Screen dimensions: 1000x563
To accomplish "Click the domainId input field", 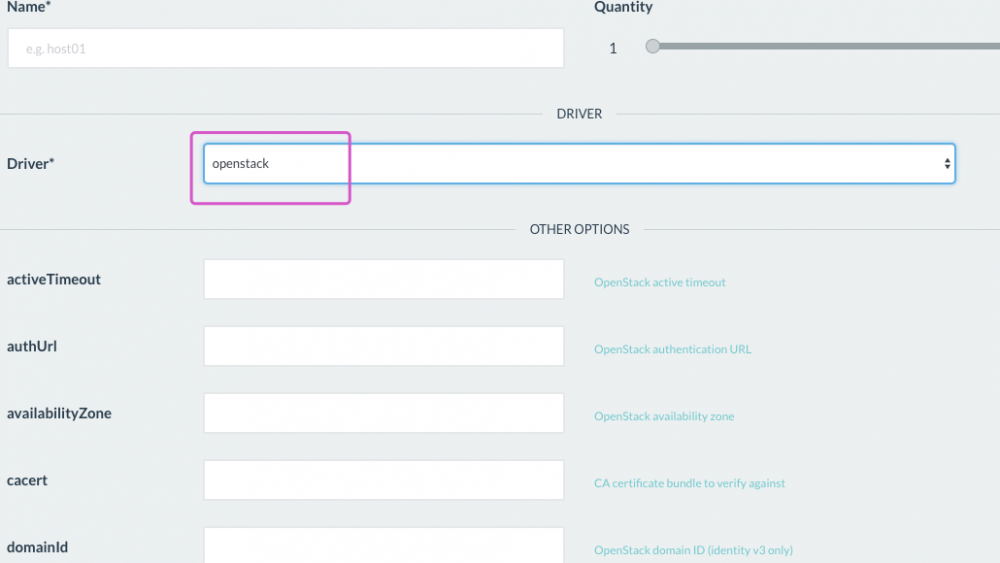I will click(384, 545).
